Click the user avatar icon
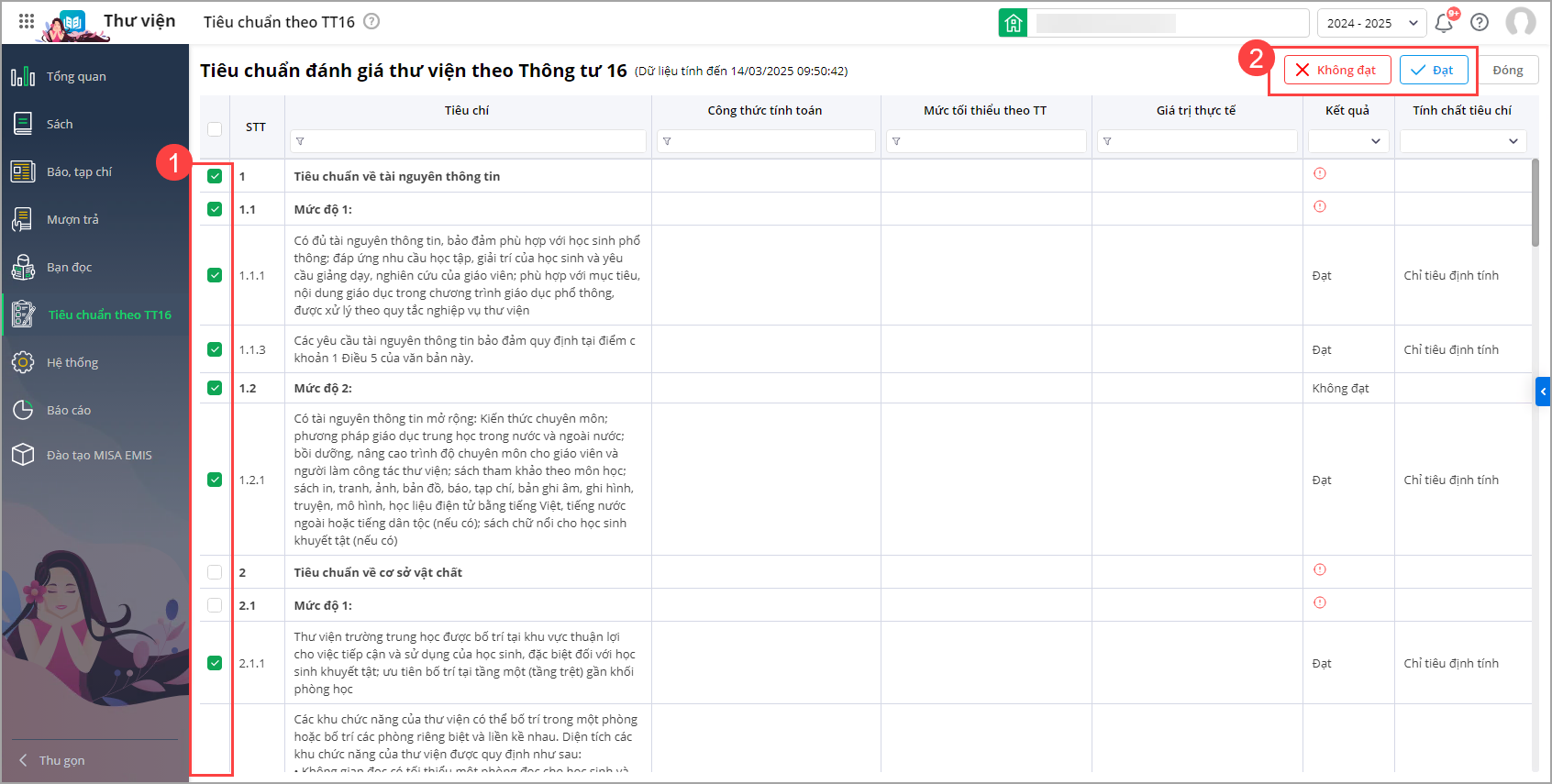Image resolution: width=1552 pixels, height=784 pixels. coord(1520,22)
